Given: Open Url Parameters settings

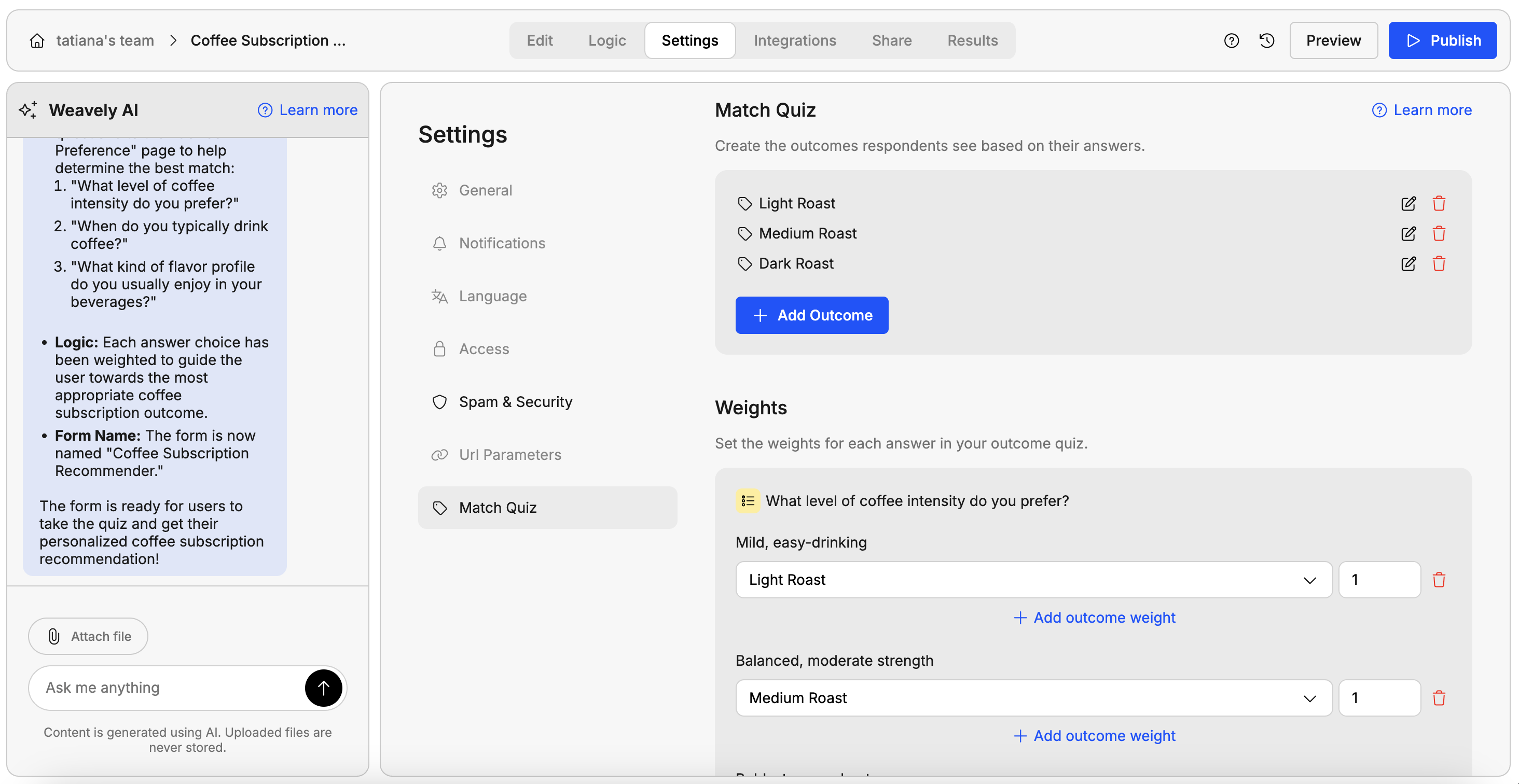Looking at the screenshot, I should coord(547,455).
